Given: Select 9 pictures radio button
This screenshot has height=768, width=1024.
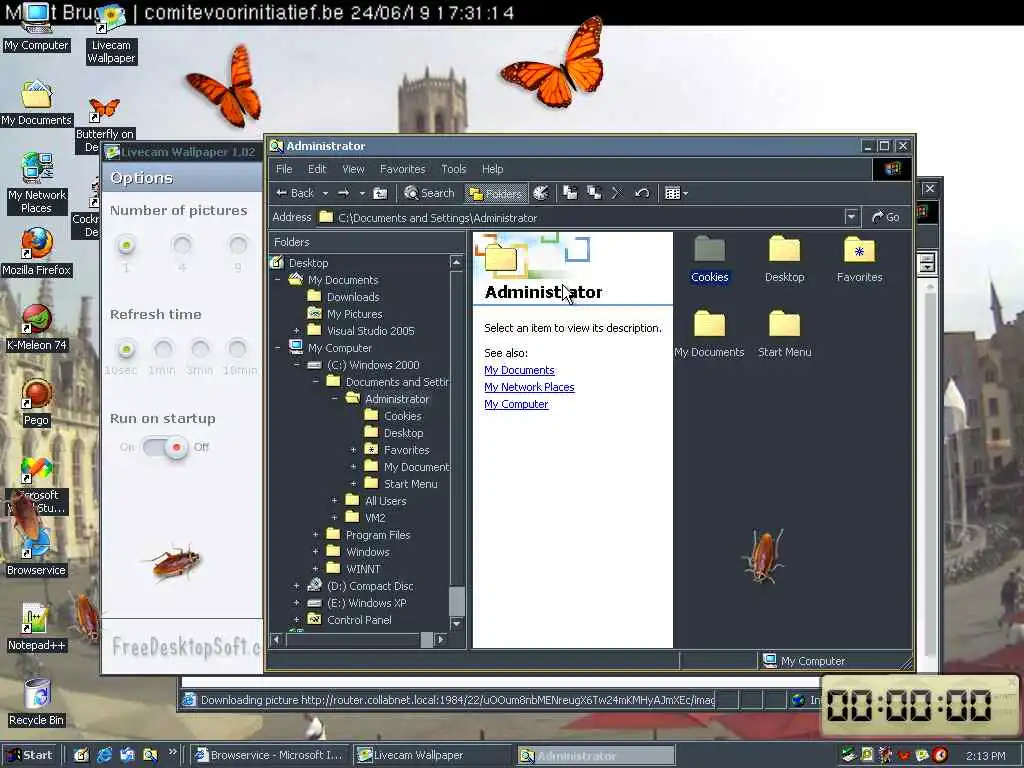Looking at the screenshot, I should click(238, 246).
